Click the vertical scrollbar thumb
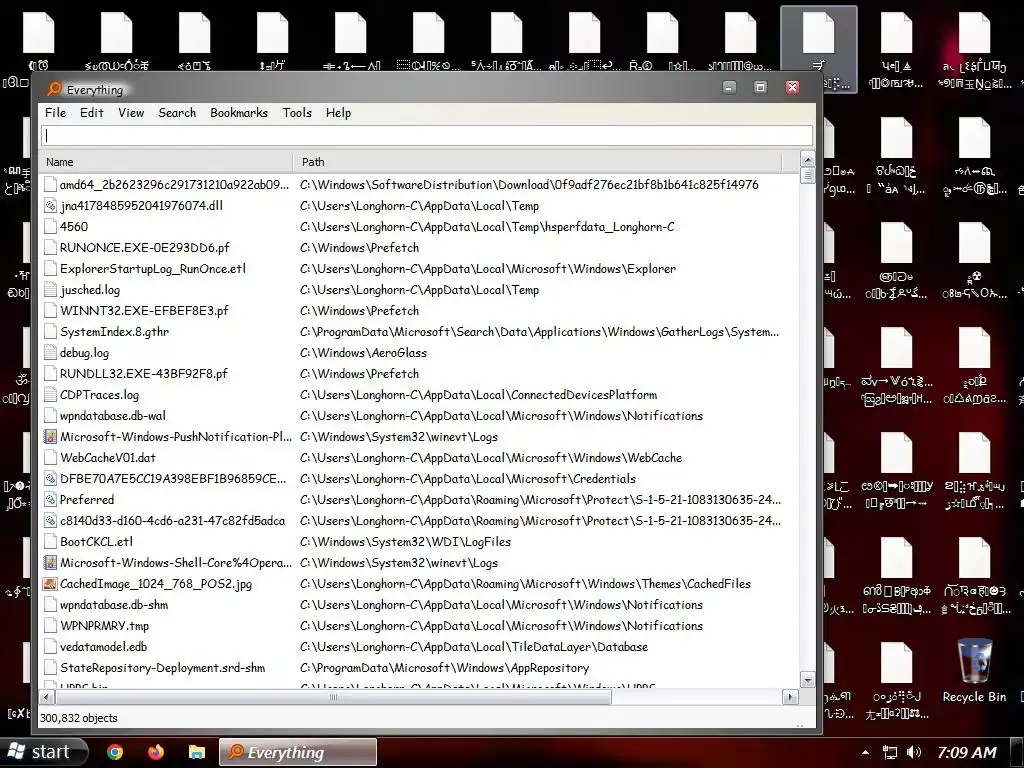This screenshot has width=1024, height=768. click(x=807, y=175)
